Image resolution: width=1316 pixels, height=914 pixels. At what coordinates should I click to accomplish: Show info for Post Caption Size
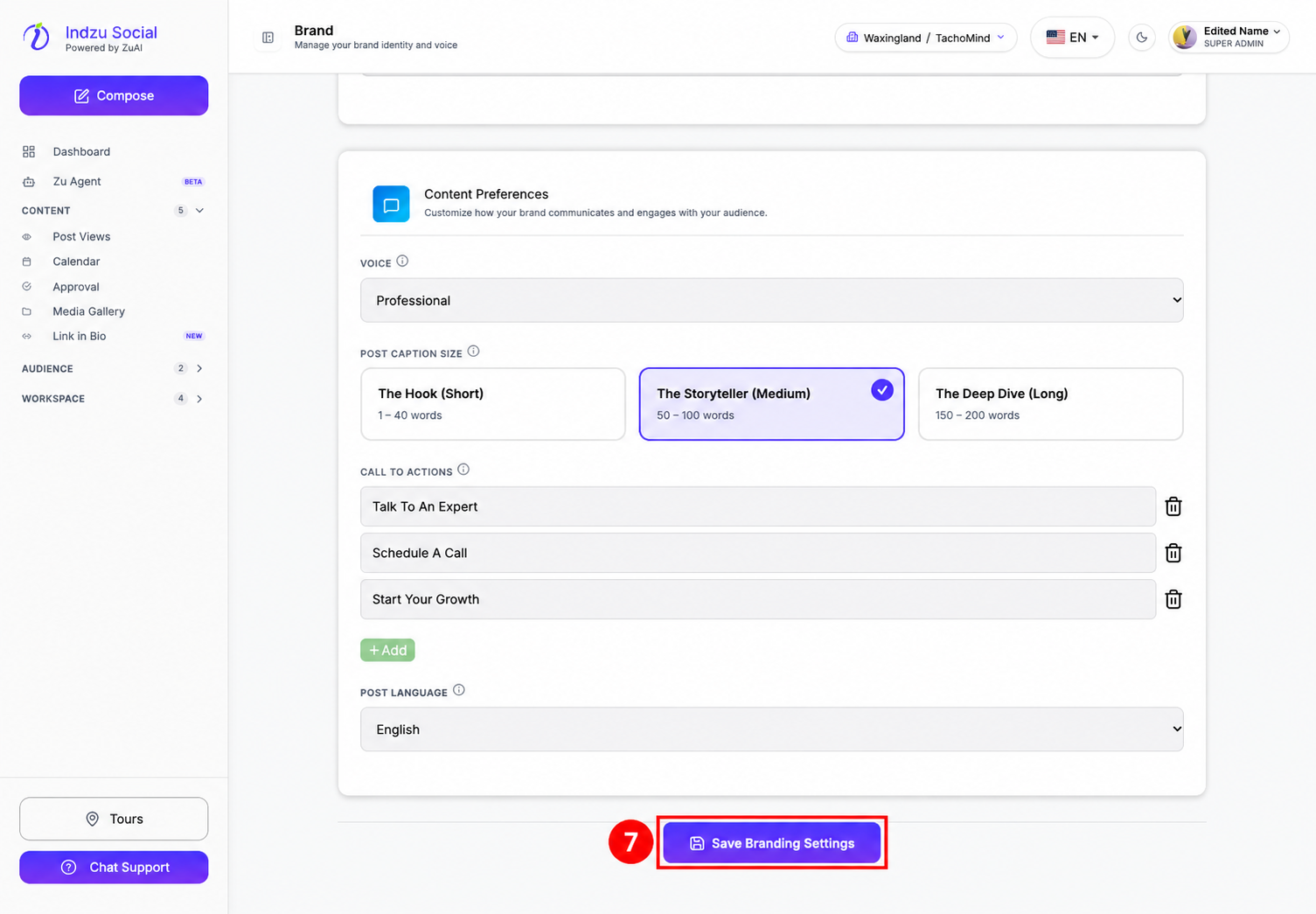click(x=473, y=352)
